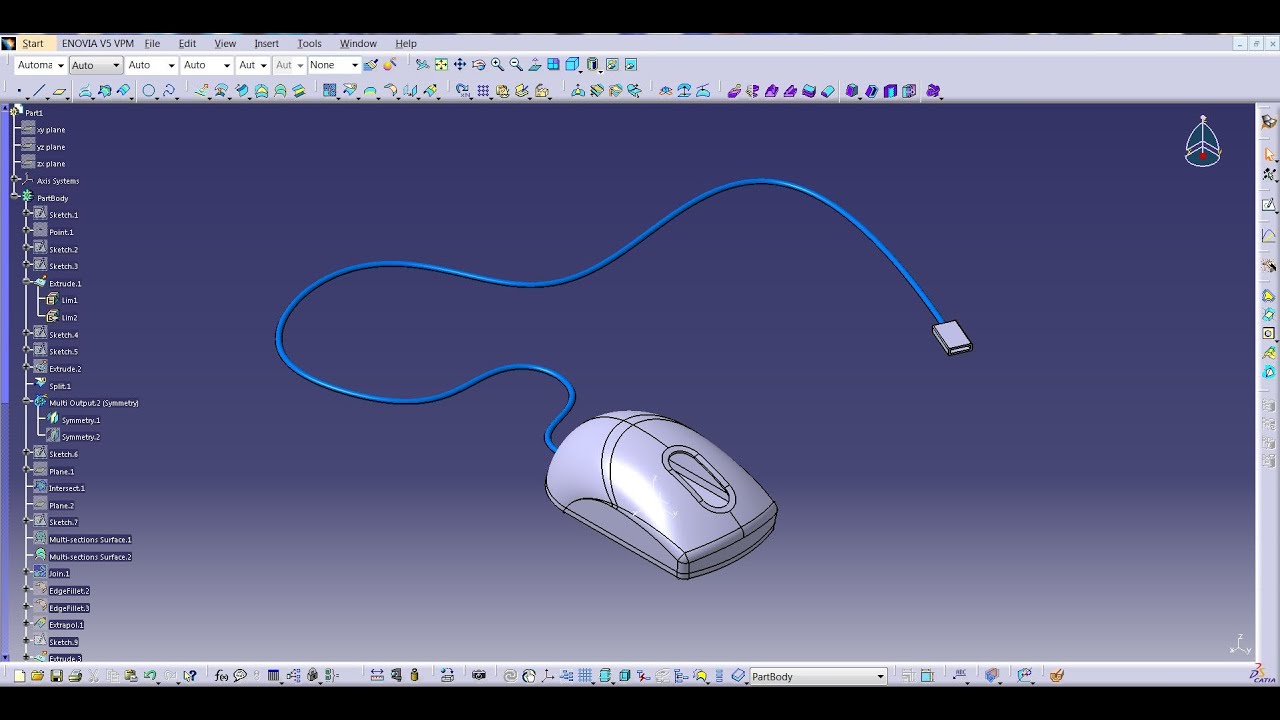
Task: Select Point.1 in the tree
Action: pos(61,232)
